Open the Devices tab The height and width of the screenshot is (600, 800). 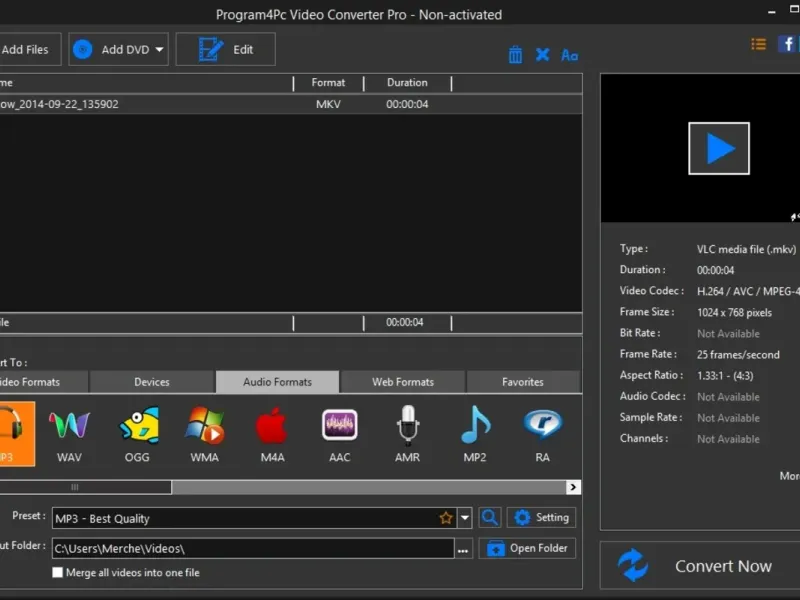[152, 382]
